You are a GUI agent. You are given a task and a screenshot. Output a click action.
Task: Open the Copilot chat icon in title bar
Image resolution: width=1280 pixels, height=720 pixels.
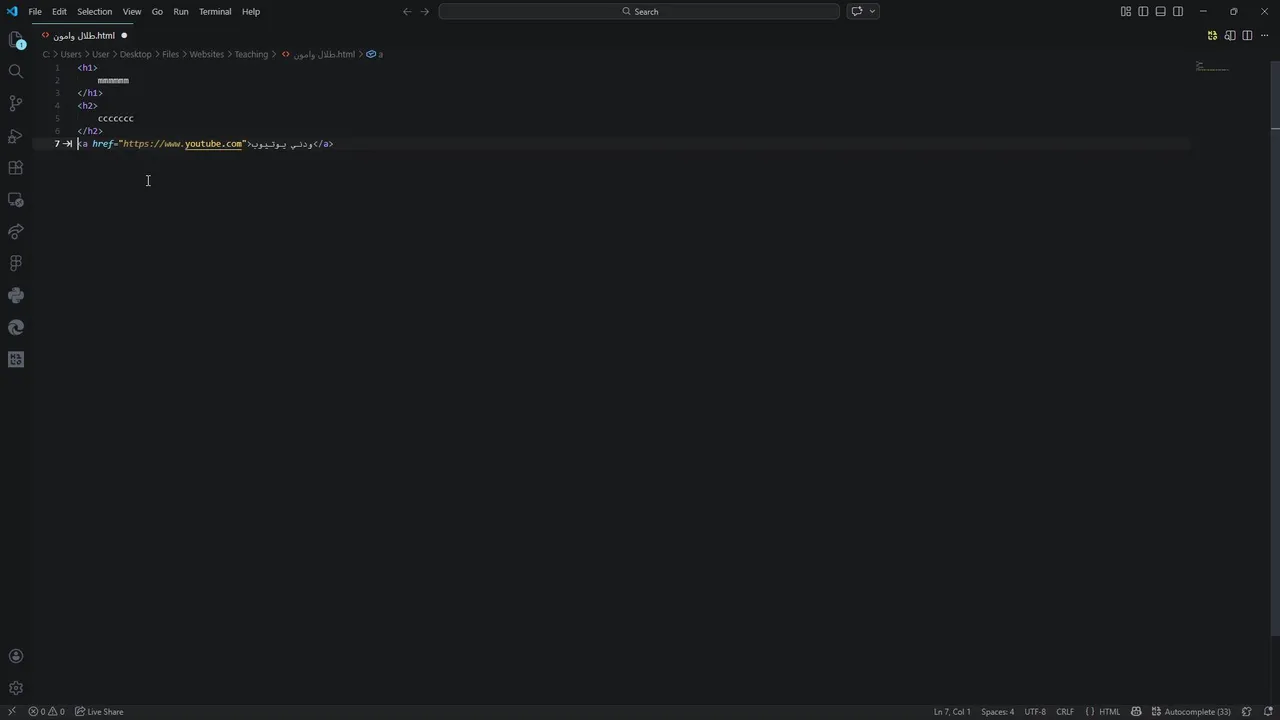[857, 11]
